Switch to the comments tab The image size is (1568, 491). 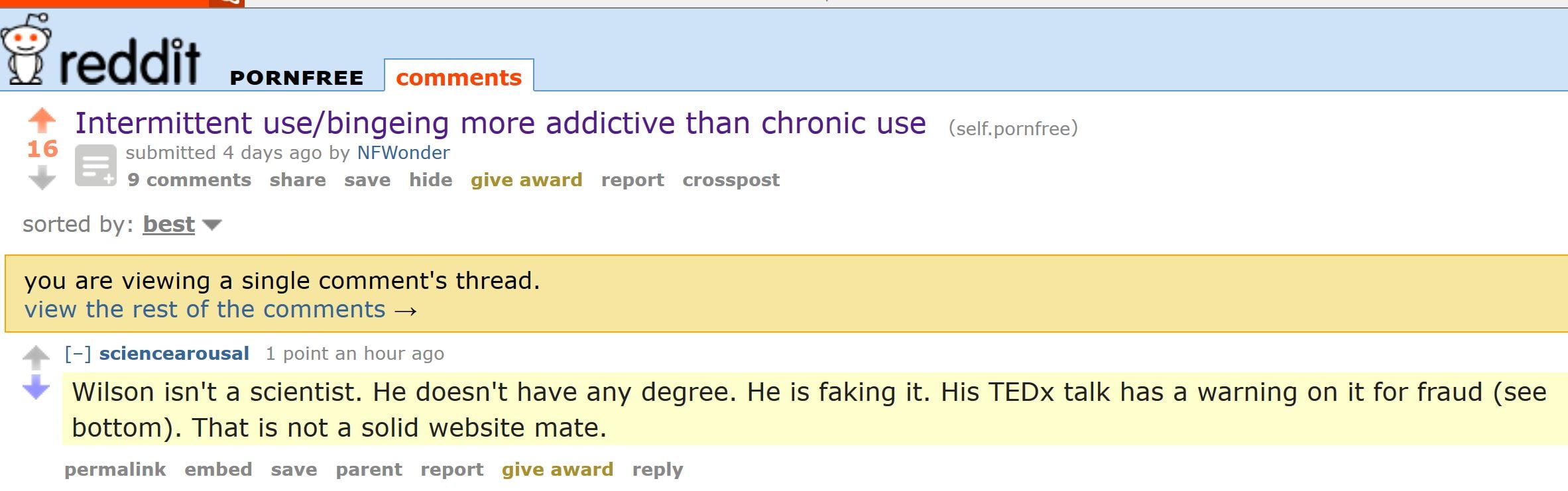pyautogui.click(x=458, y=78)
